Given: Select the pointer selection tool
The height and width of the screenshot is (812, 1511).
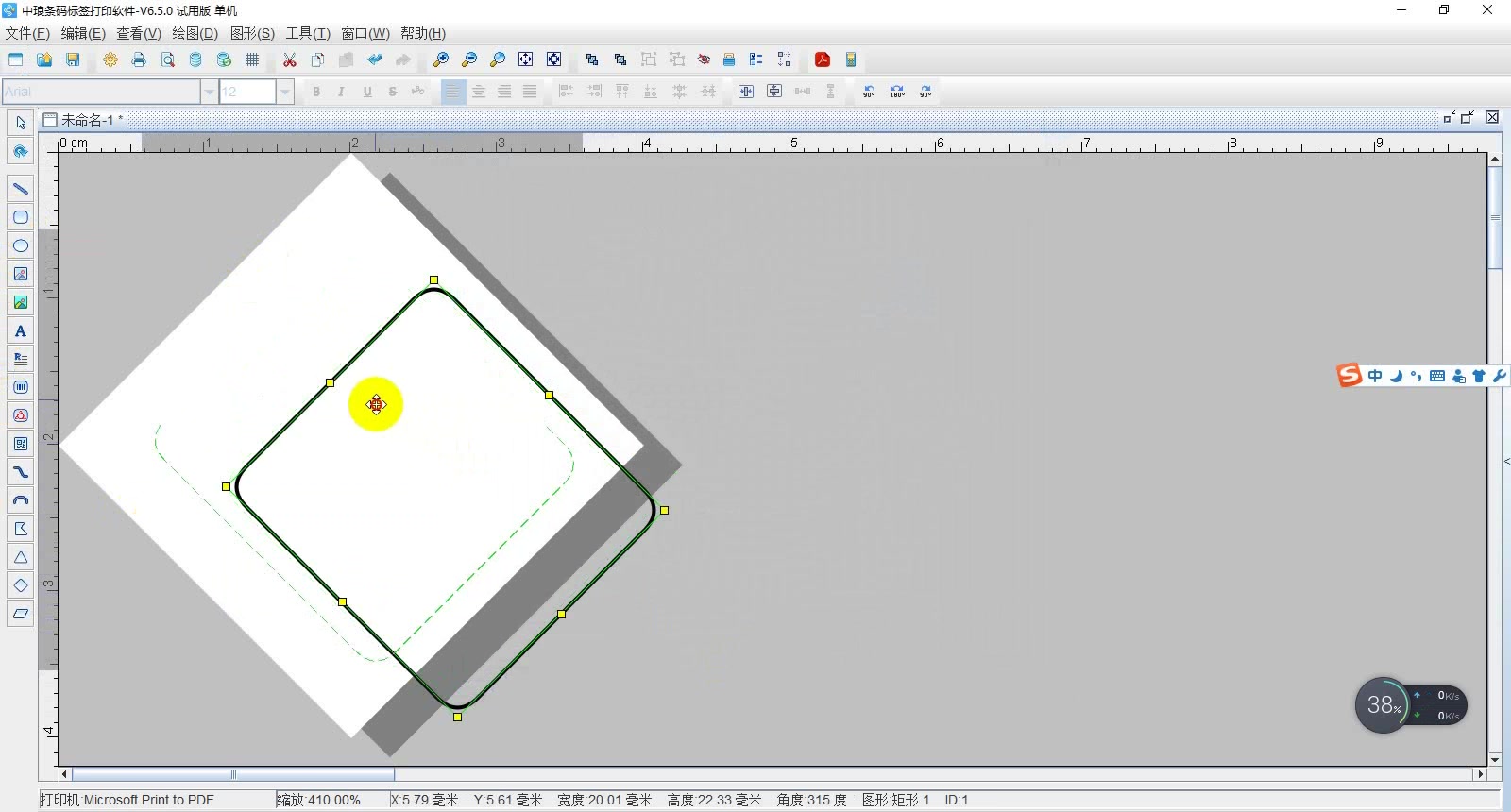Looking at the screenshot, I should tap(21, 123).
